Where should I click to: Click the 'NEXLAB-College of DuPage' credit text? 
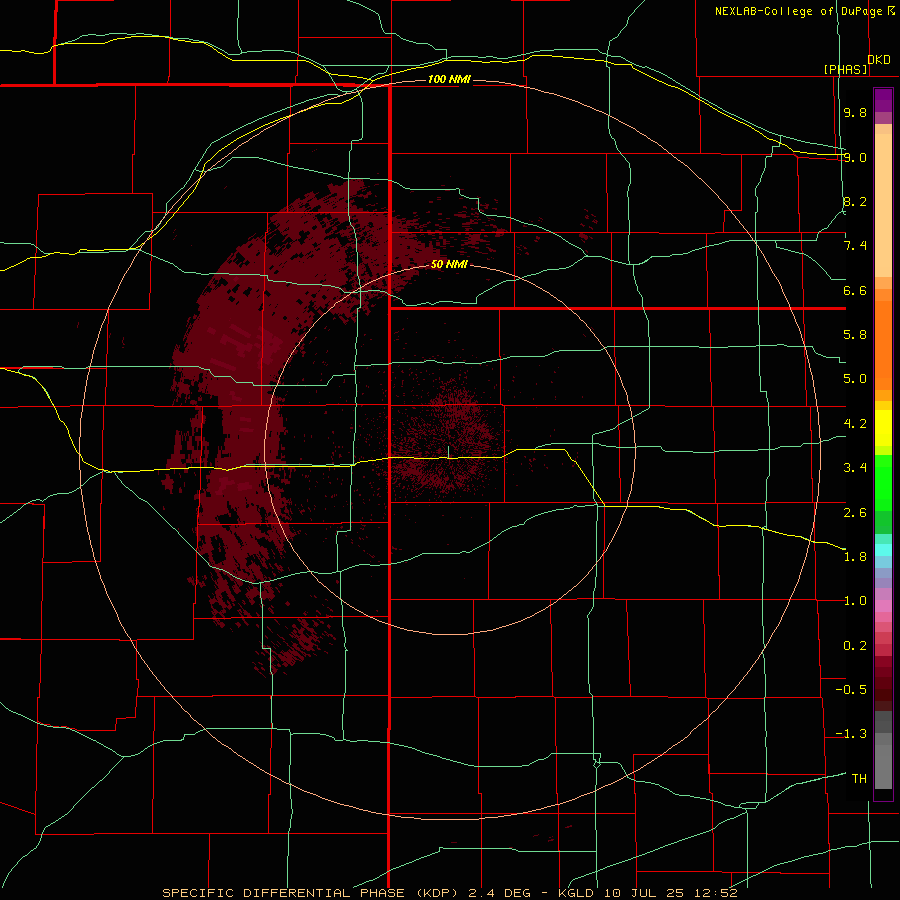[799, 11]
